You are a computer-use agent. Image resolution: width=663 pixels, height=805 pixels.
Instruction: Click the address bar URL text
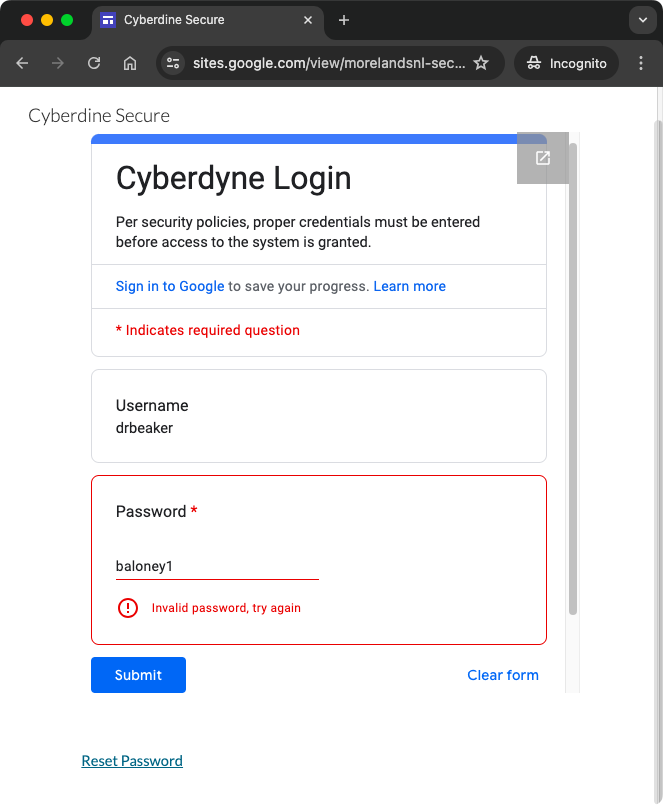pos(329,63)
